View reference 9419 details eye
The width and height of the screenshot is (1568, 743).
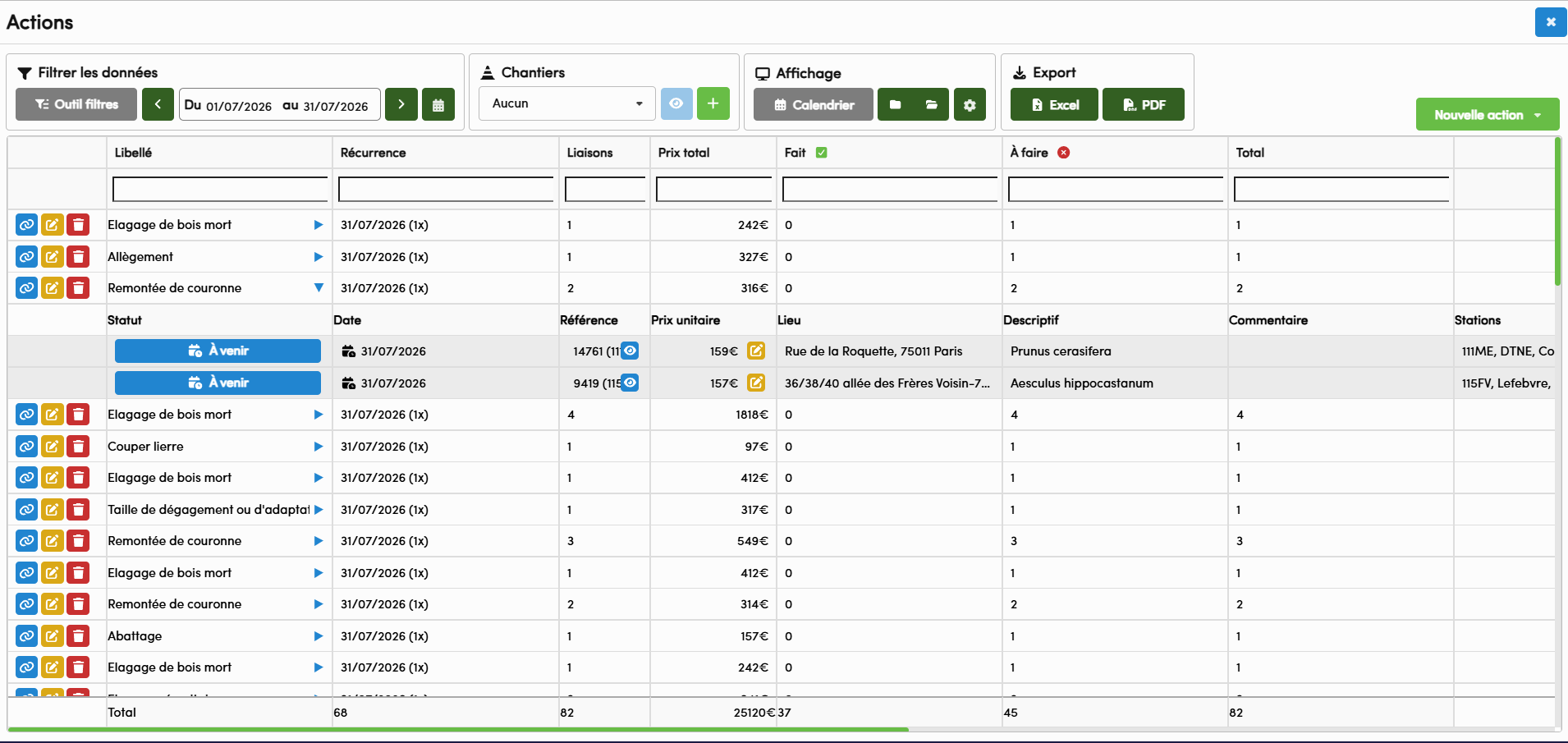pos(630,383)
